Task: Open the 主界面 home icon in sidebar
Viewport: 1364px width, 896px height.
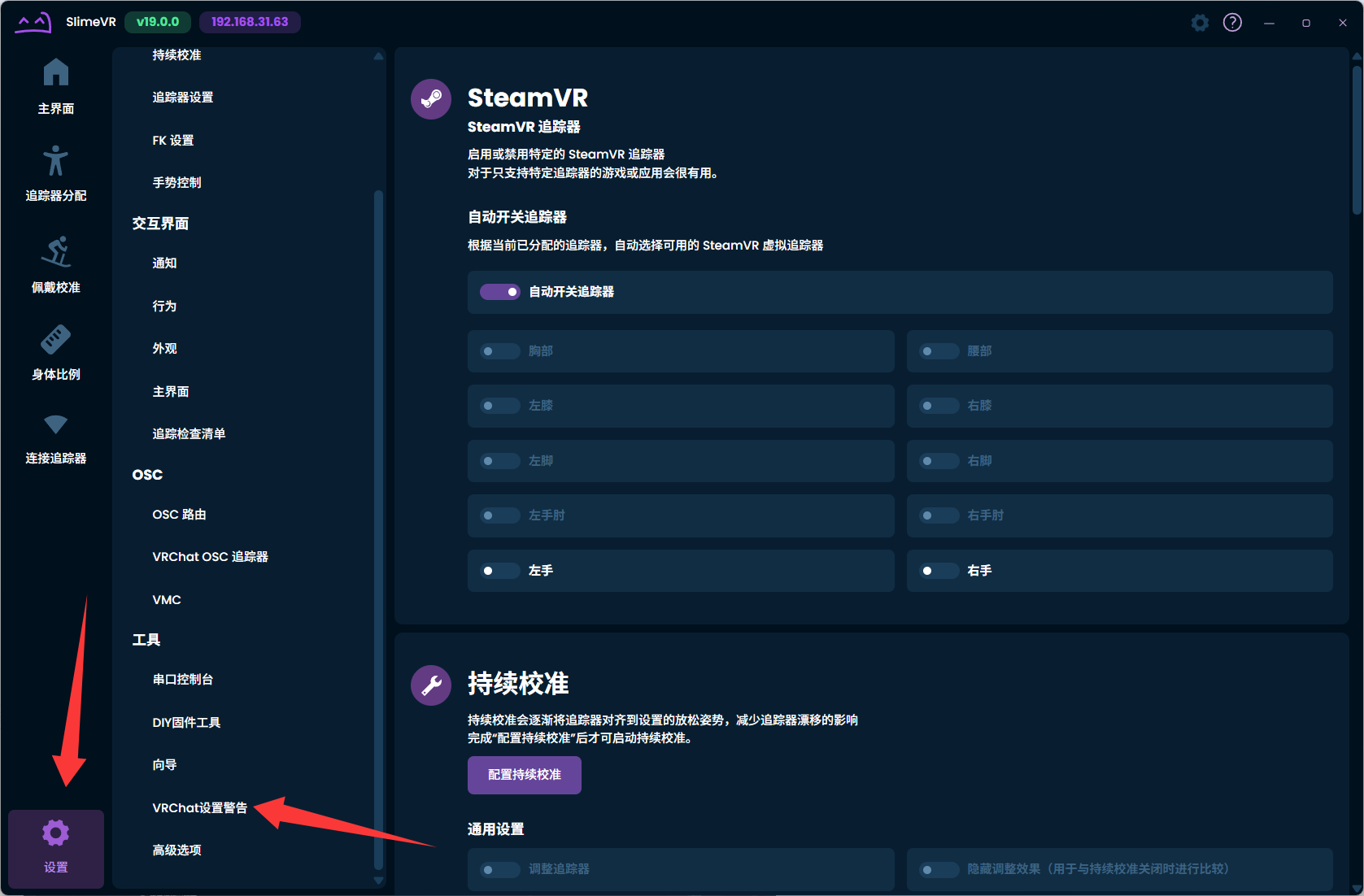Action: [55, 72]
